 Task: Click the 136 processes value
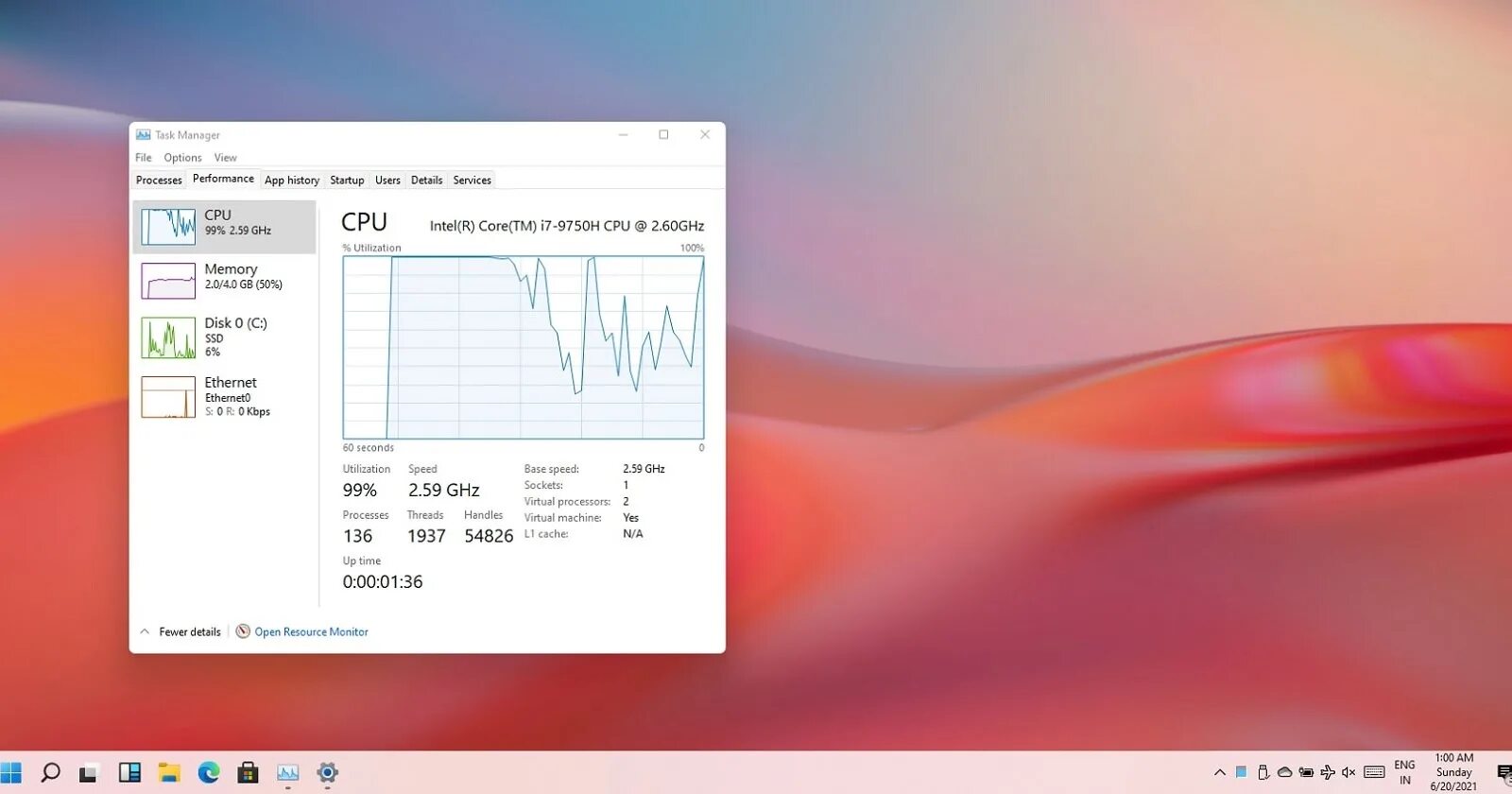point(358,536)
